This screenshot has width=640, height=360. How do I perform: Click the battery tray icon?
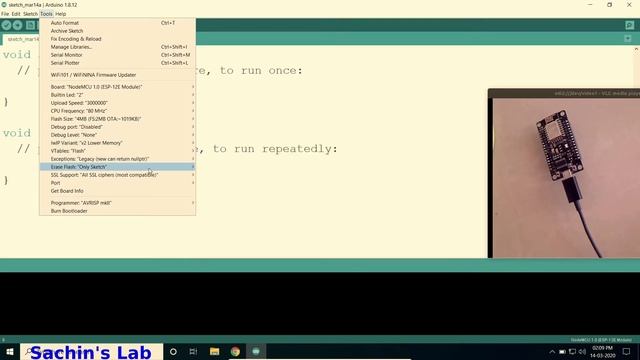pos(562,351)
